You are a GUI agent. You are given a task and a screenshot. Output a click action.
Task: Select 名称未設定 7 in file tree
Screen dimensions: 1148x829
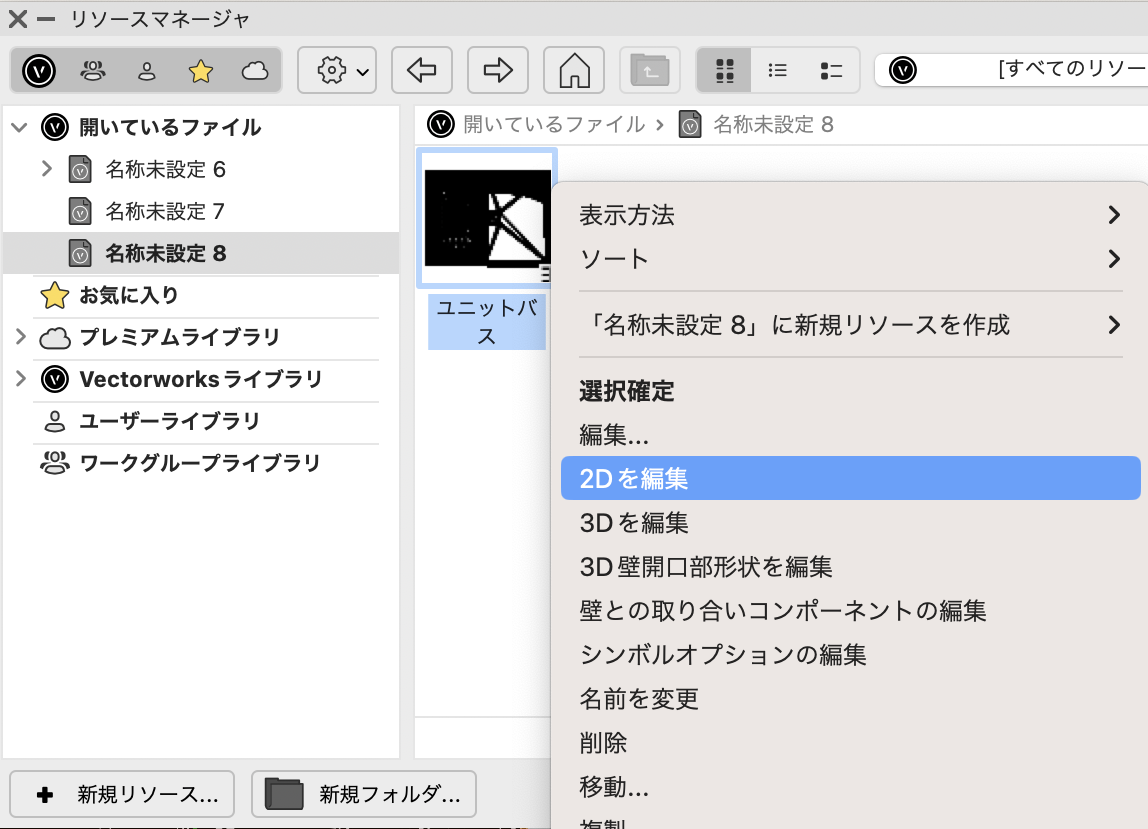click(x=165, y=211)
